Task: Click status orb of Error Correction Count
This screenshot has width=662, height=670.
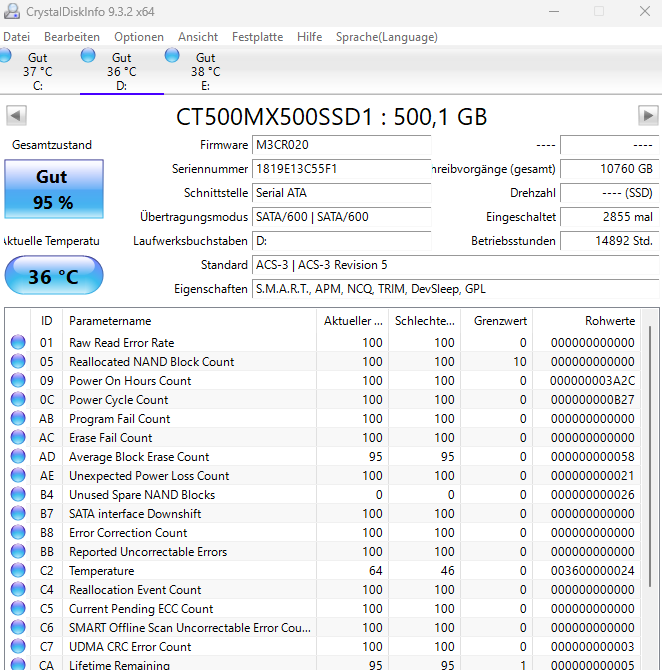Action: pyautogui.click(x=18, y=532)
